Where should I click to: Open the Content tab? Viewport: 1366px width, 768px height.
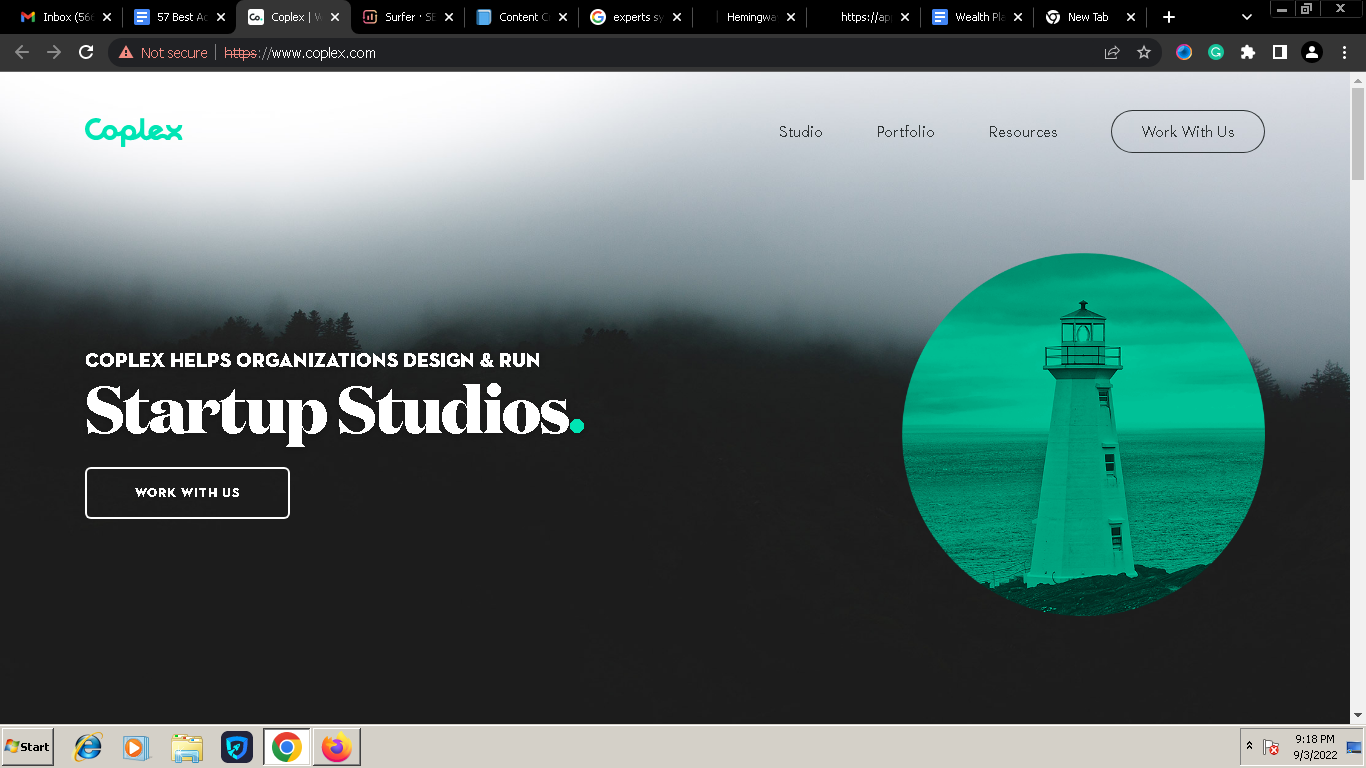click(521, 17)
